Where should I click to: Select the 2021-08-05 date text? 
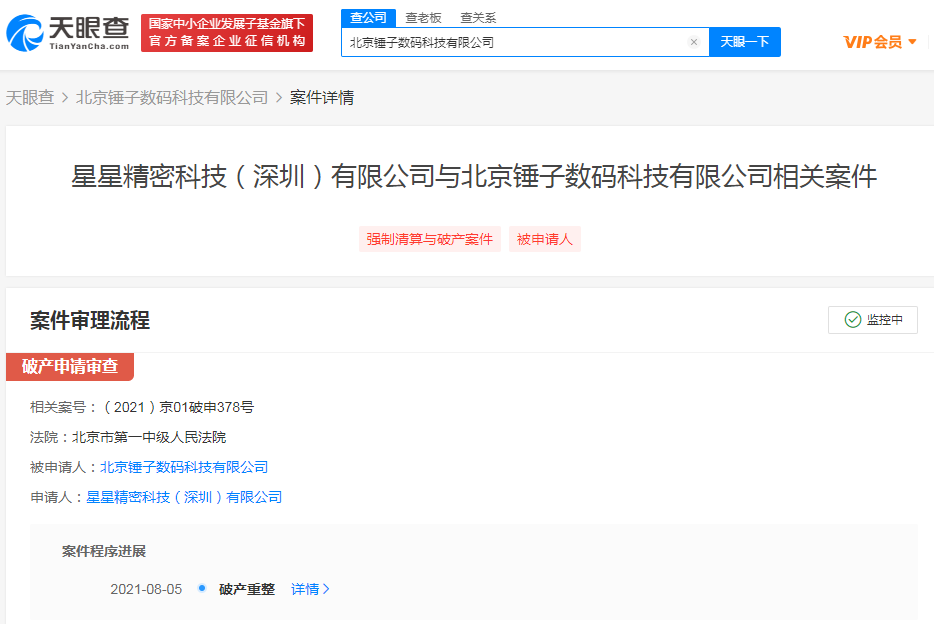(146, 589)
